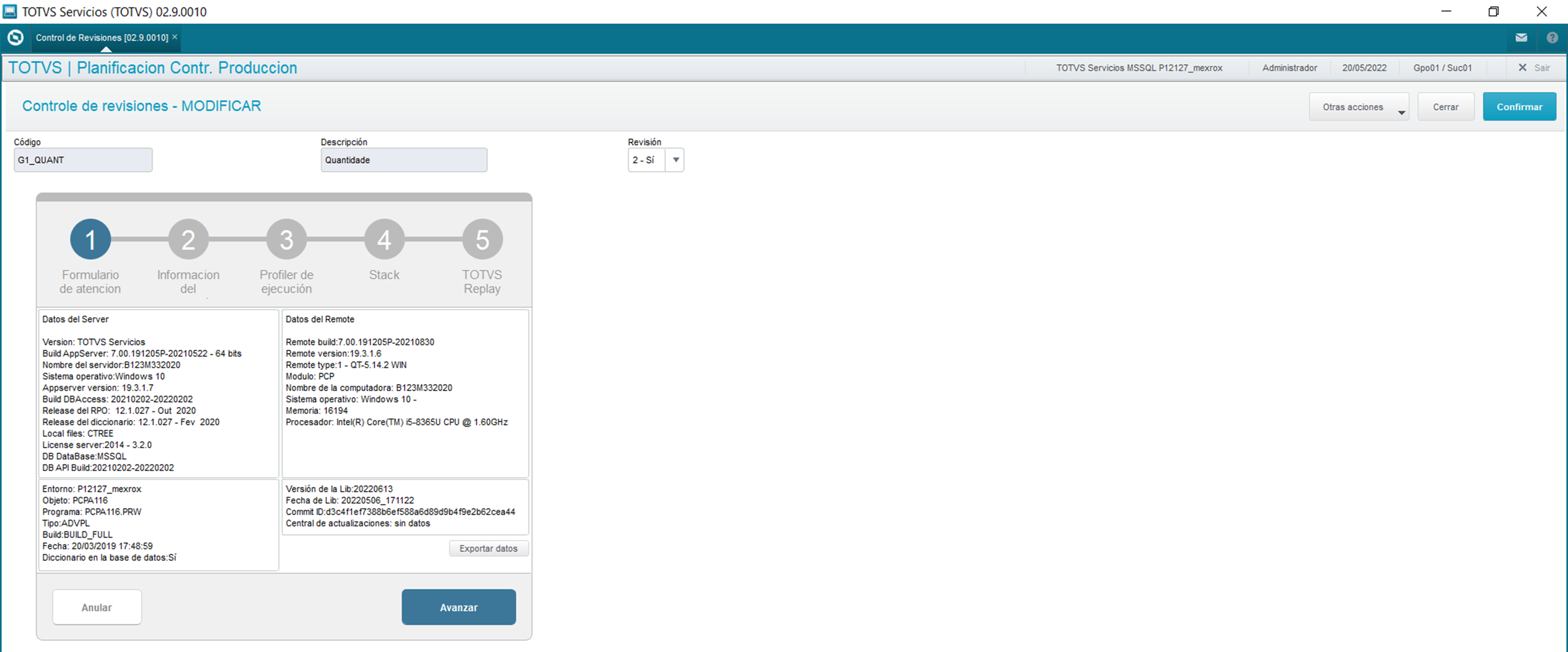
Task: Close the Control de Revisiones tab
Action: coord(175,37)
